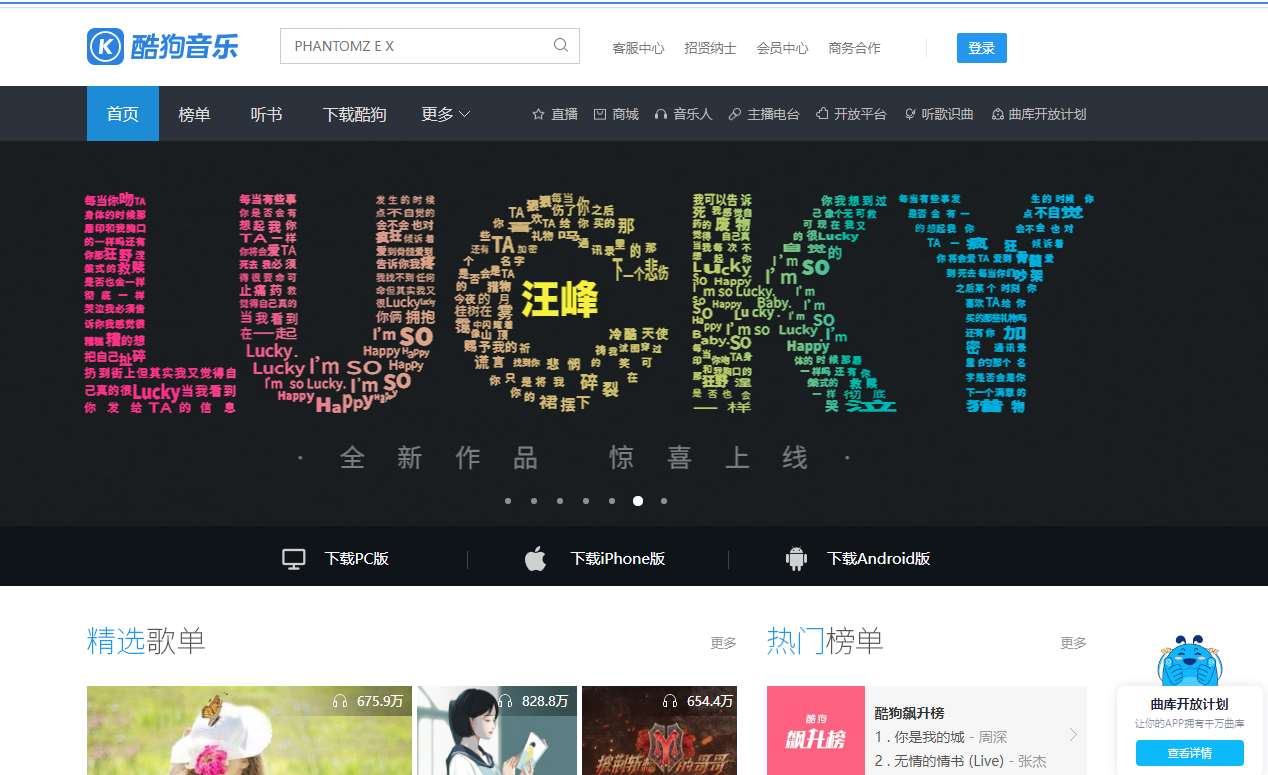Open the 商城 shop icon link

(x=600, y=114)
